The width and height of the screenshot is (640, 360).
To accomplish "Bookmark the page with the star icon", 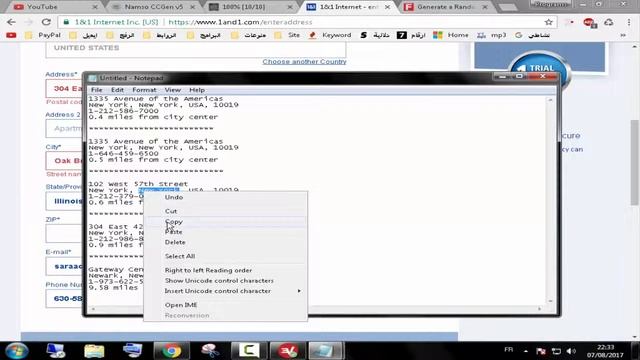I will pos(549,22).
